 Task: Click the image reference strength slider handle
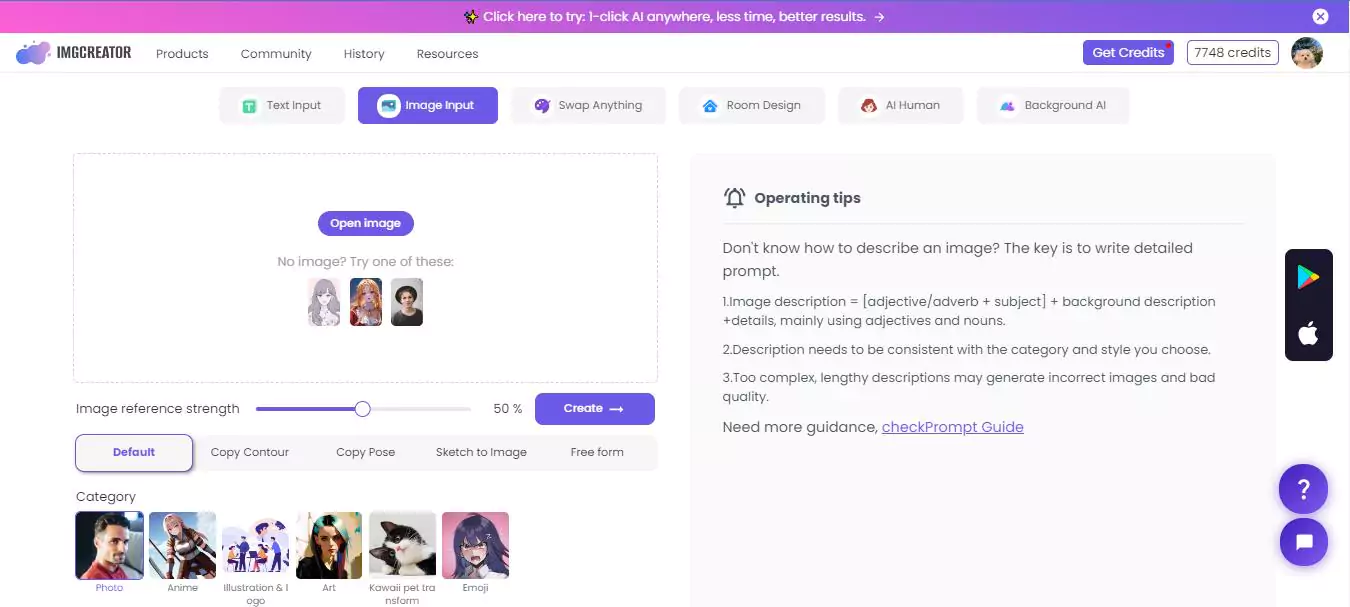pyautogui.click(x=363, y=408)
